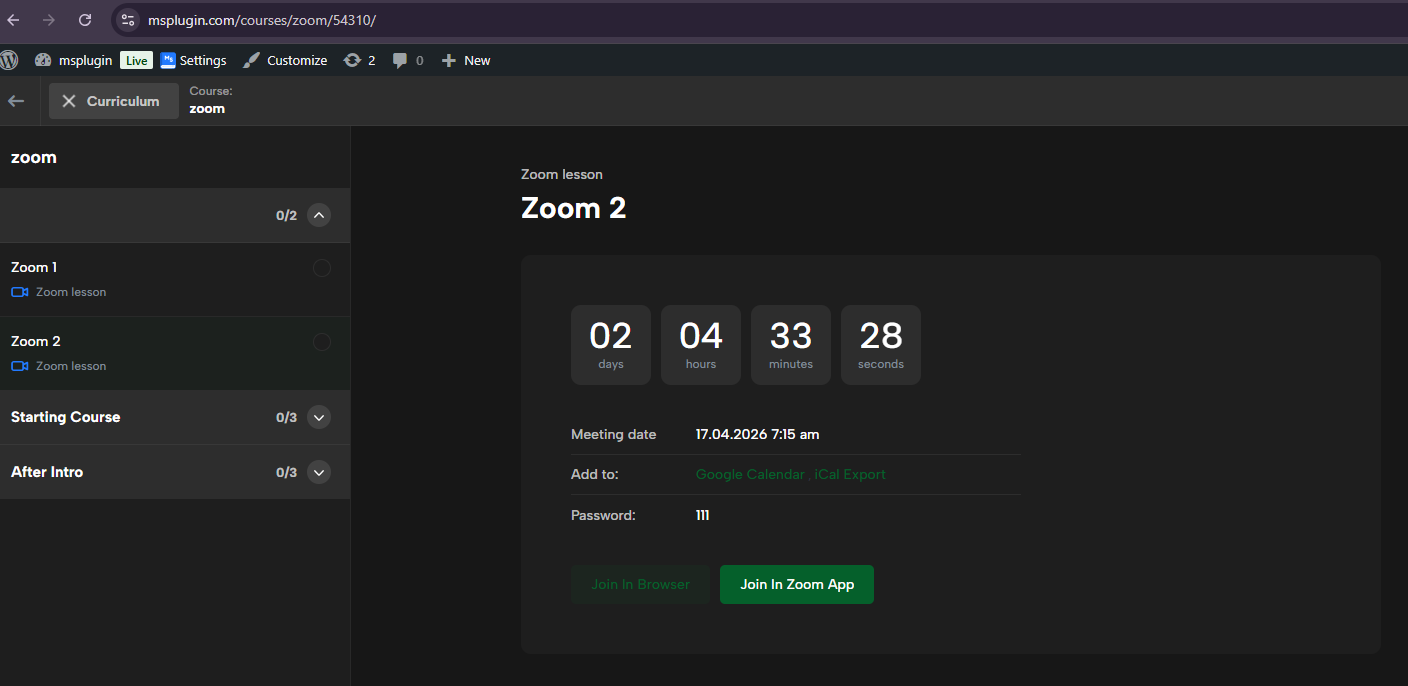Click the days countdown box

[611, 345]
